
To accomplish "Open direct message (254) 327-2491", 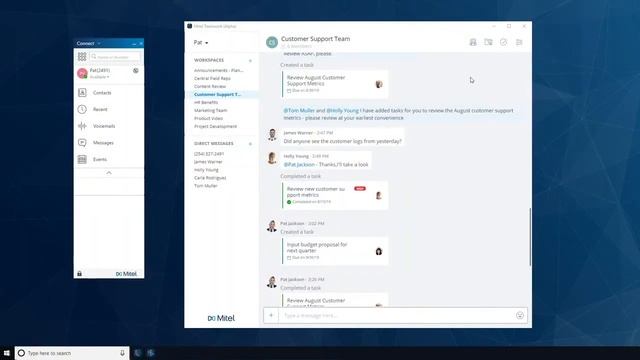I will tap(209, 154).
